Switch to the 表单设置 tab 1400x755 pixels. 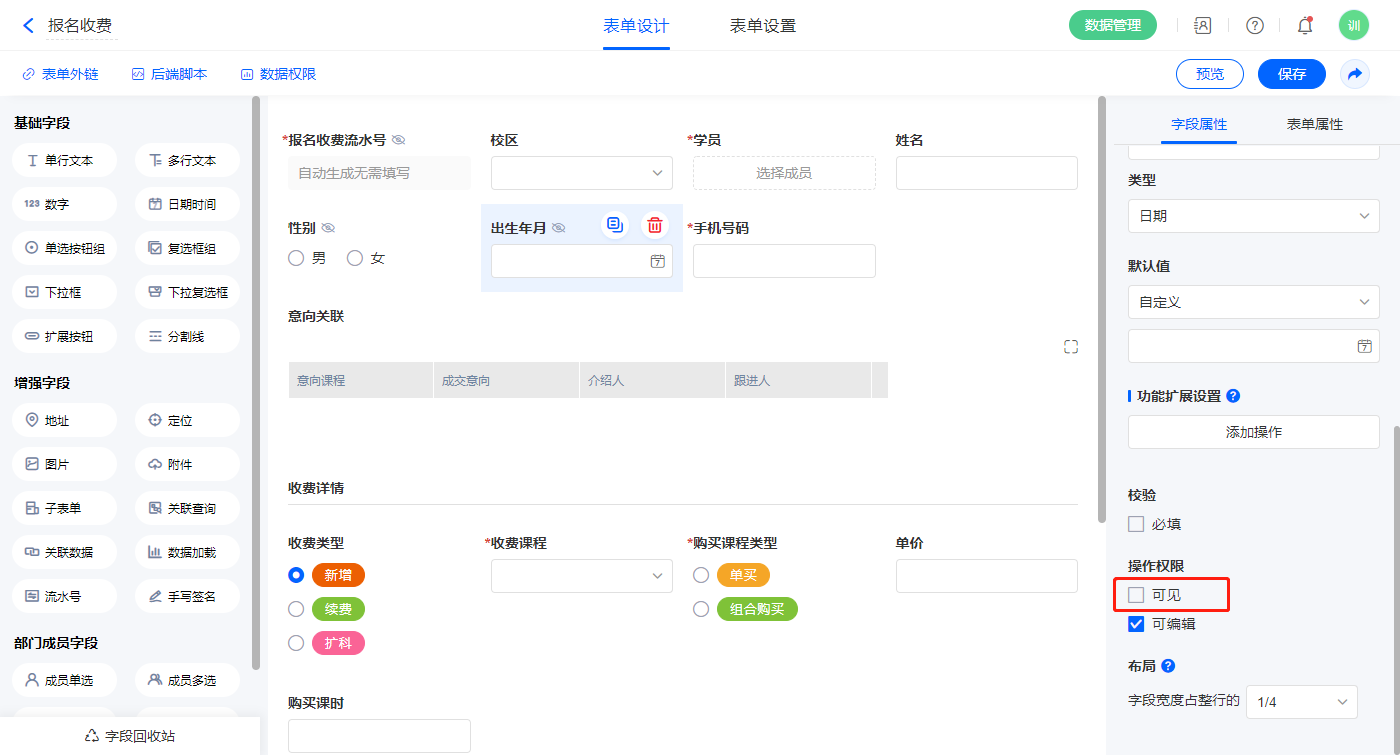click(x=762, y=26)
